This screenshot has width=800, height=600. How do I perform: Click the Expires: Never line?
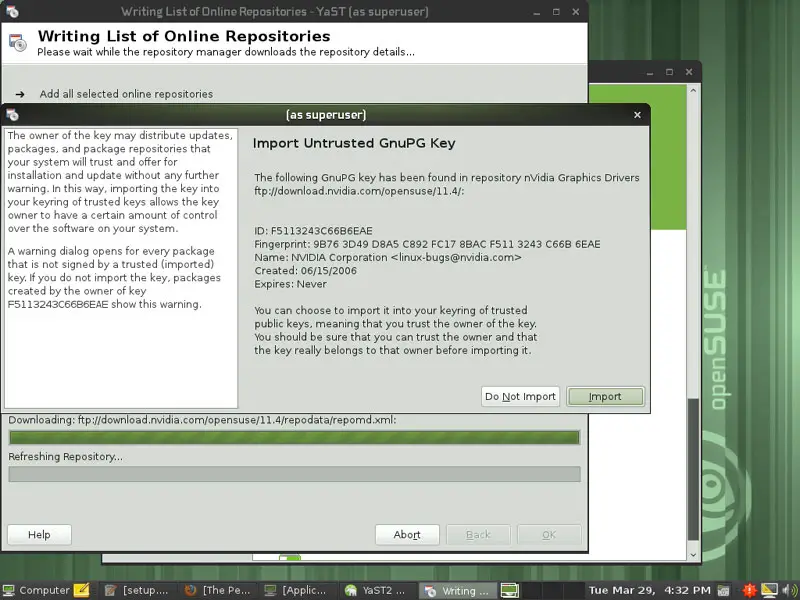pos(290,284)
